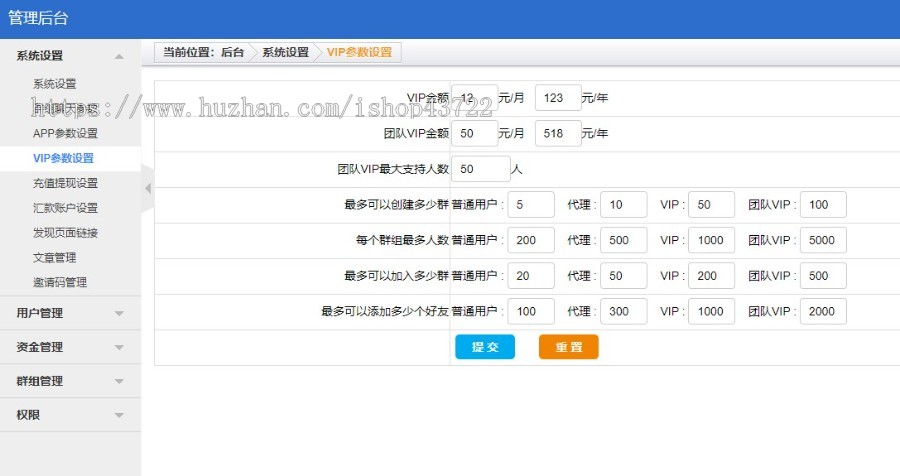Expand the 群组管理 sidebar section
900x476 pixels.
point(70,381)
